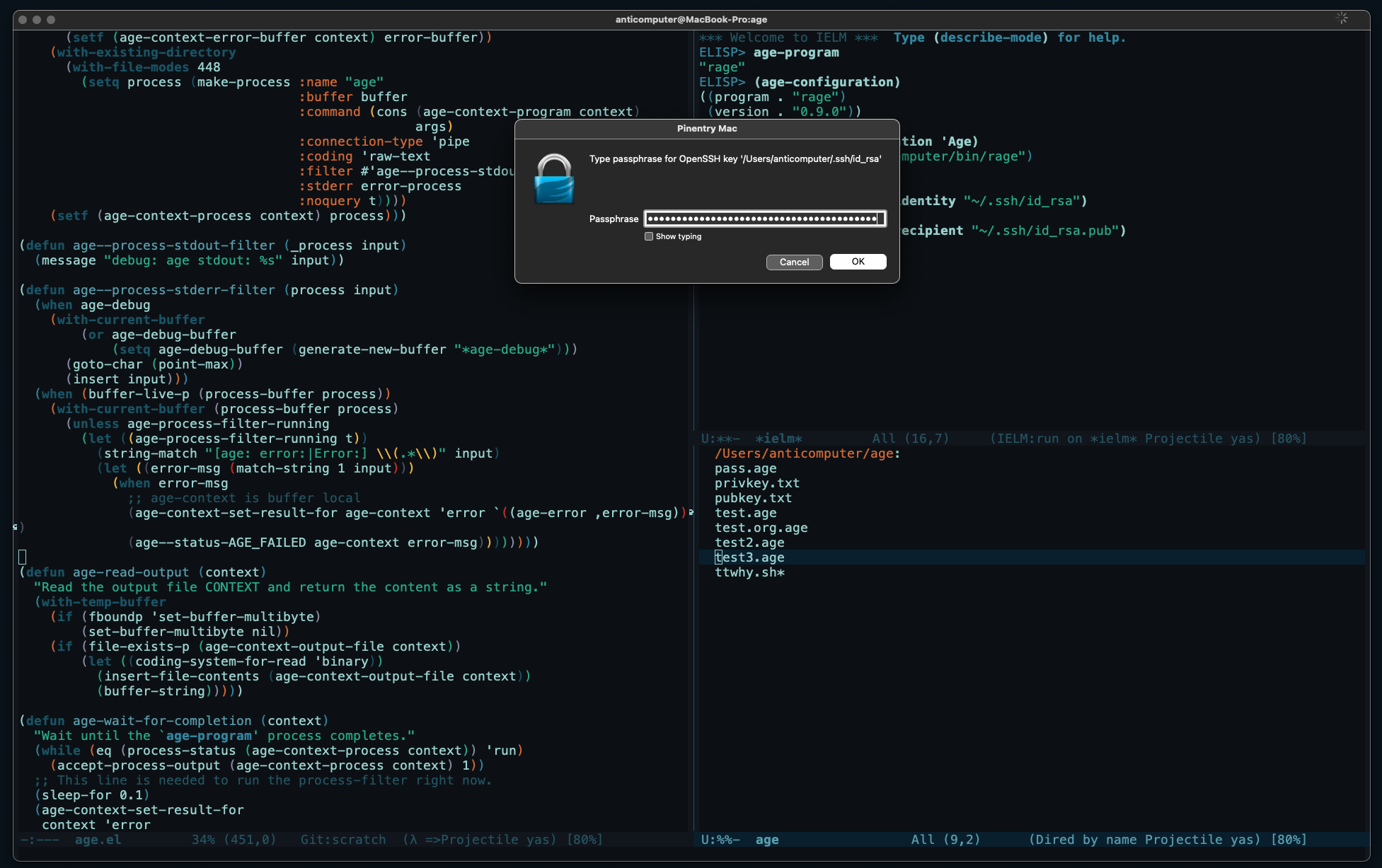The image size is (1382, 868).
Task: Click the describe-mode help link in IELM
Action: pos(990,37)
